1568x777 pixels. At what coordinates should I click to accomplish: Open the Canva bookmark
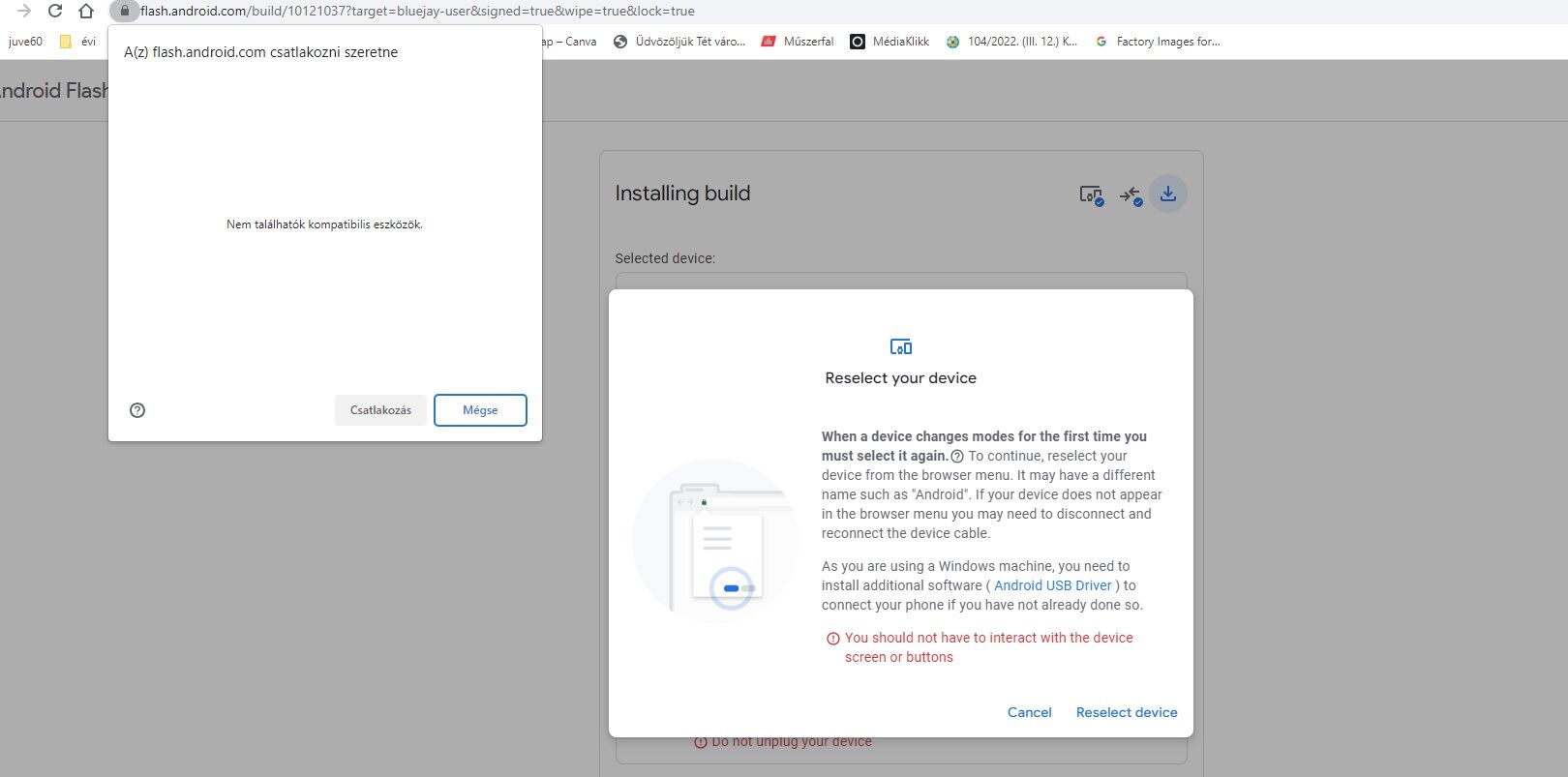[x=570, y=42]
